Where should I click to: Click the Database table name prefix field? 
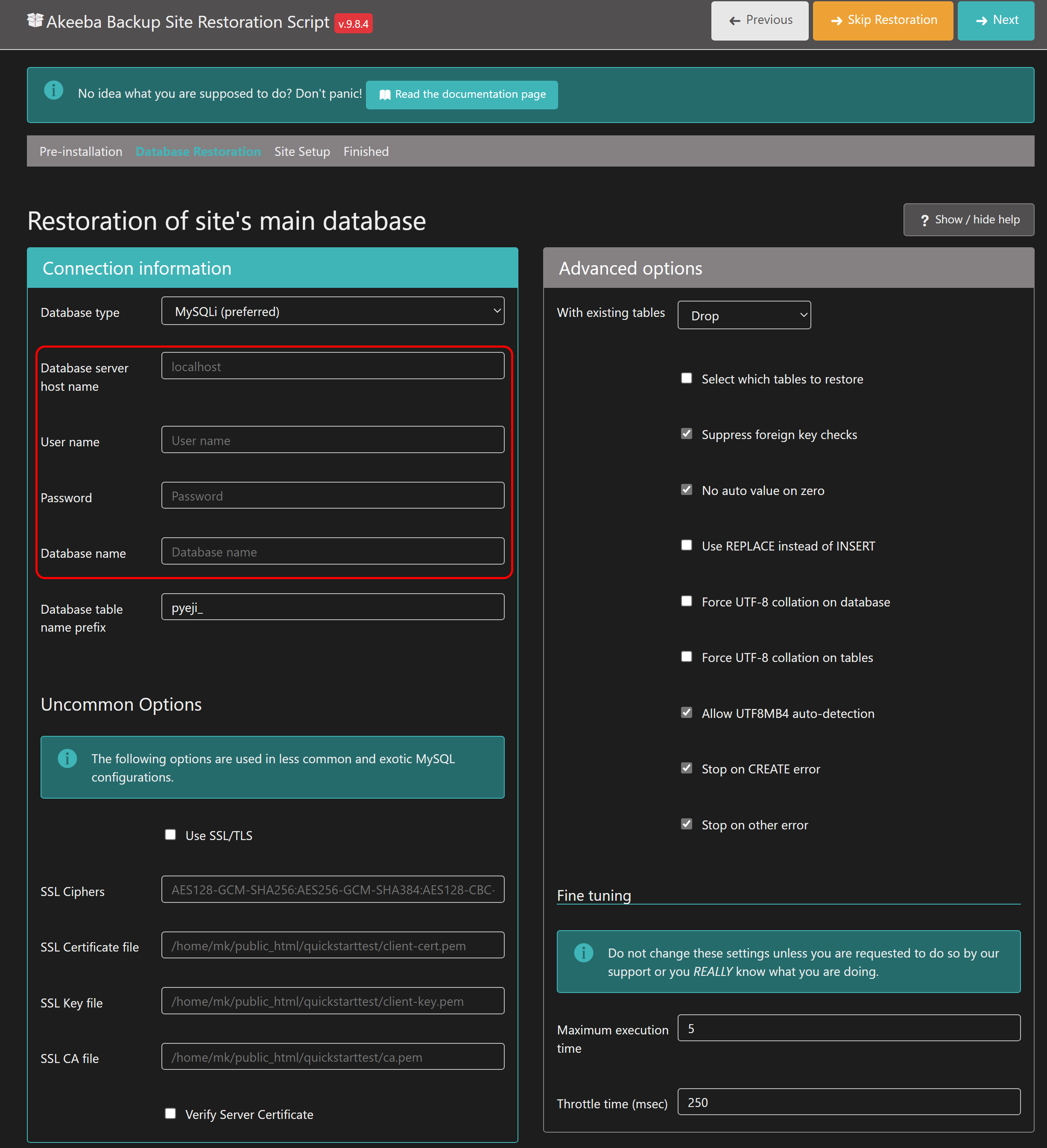(x=333, y=607)
